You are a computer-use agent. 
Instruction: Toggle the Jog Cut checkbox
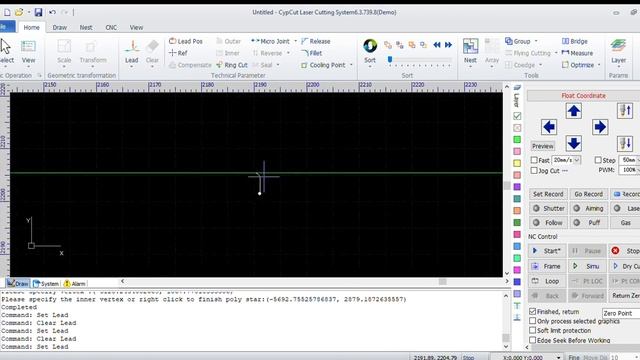[x=534, y=171]
